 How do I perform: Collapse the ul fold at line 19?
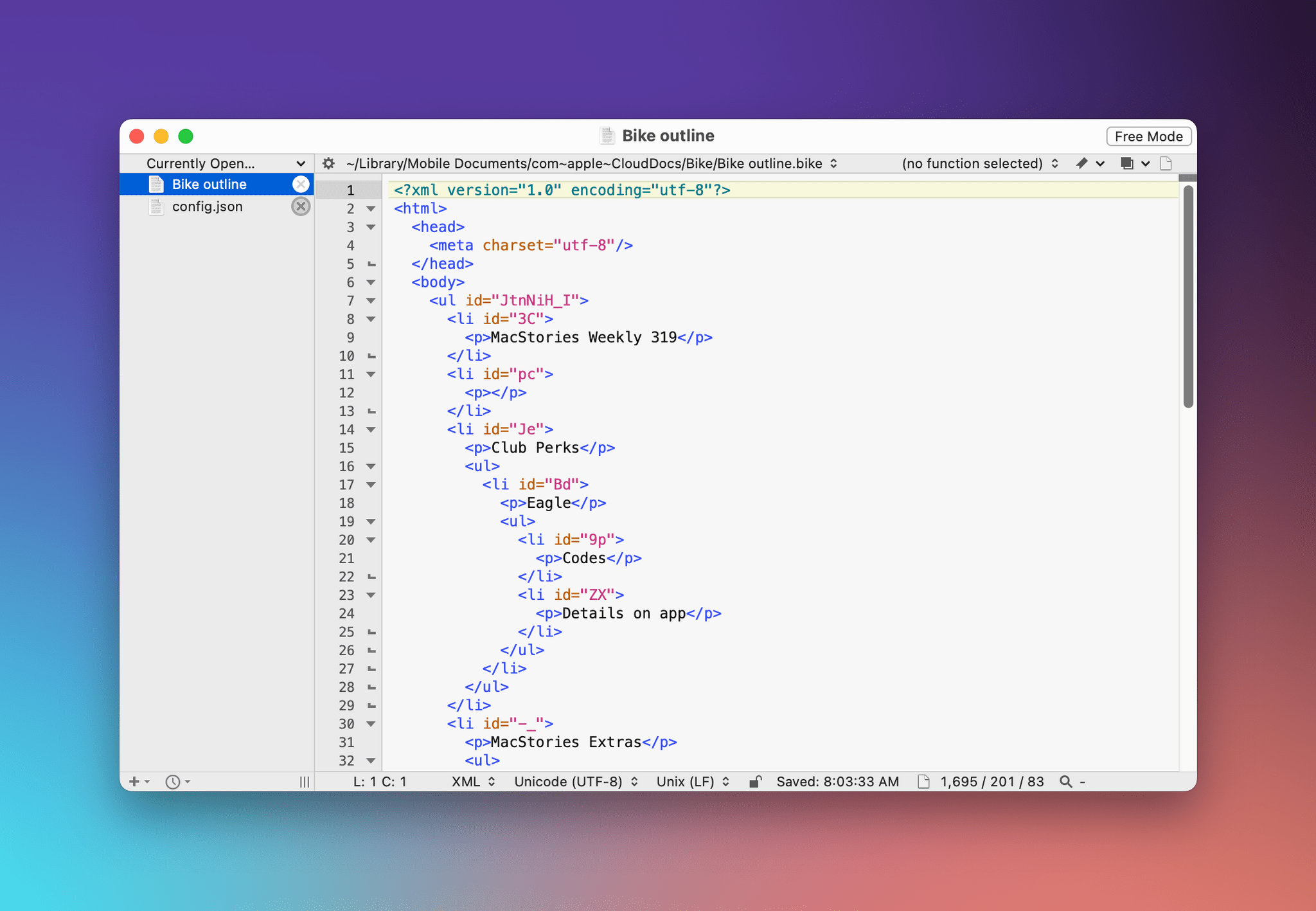371,521
